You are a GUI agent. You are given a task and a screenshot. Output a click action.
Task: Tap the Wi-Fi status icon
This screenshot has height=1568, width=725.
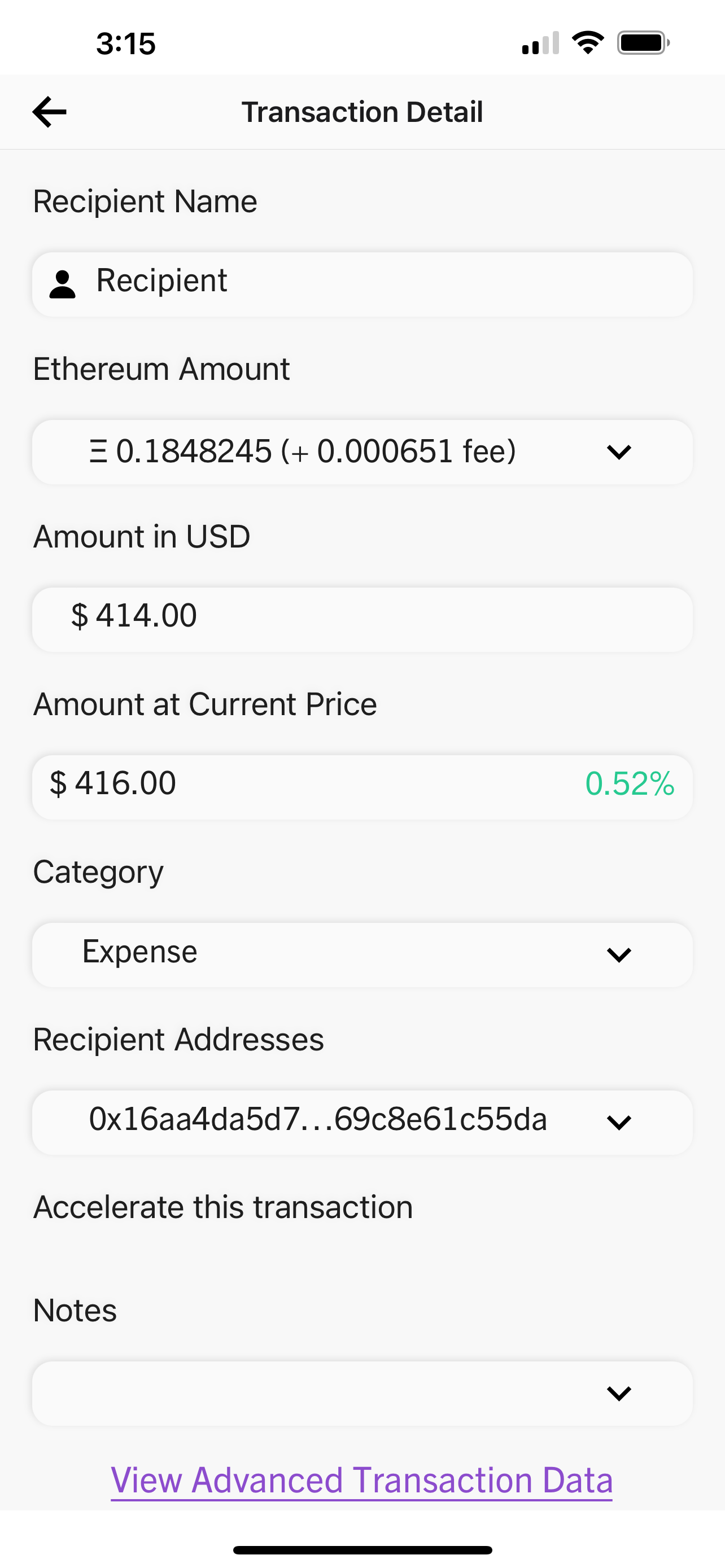(587, 43)
